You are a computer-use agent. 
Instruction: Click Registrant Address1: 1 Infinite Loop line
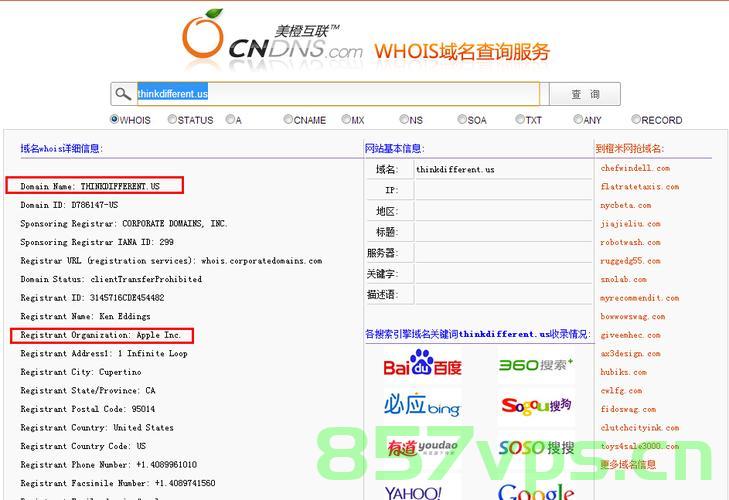point(104,353)
